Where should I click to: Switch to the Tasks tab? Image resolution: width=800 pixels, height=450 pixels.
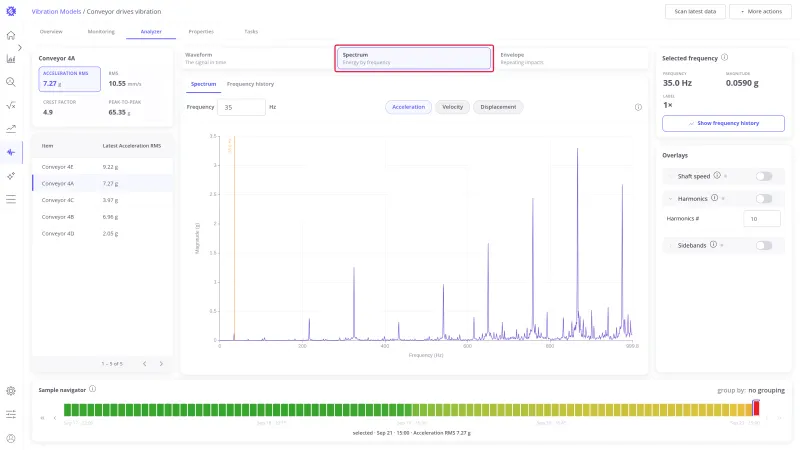pyautogui.click(x=251, y=32)
